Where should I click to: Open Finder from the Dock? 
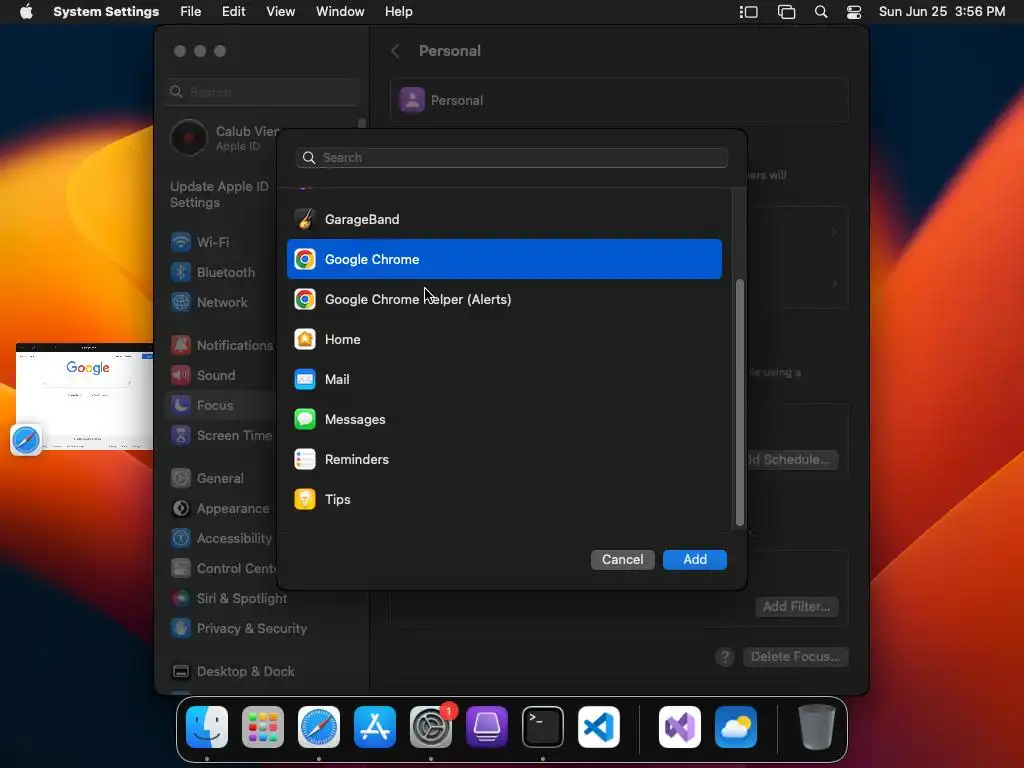click(x=207, y=727)
